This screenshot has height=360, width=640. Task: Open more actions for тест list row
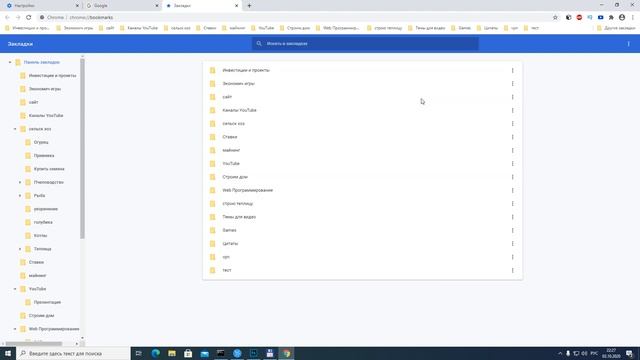pyautogui.click(x=513, y=271)
